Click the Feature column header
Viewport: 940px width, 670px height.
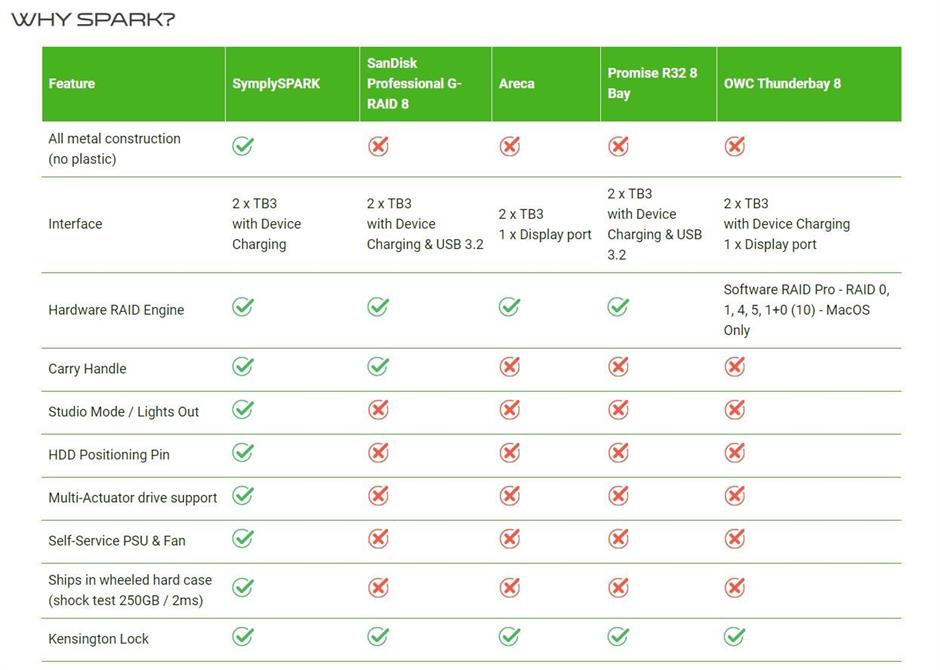[71, 83]
